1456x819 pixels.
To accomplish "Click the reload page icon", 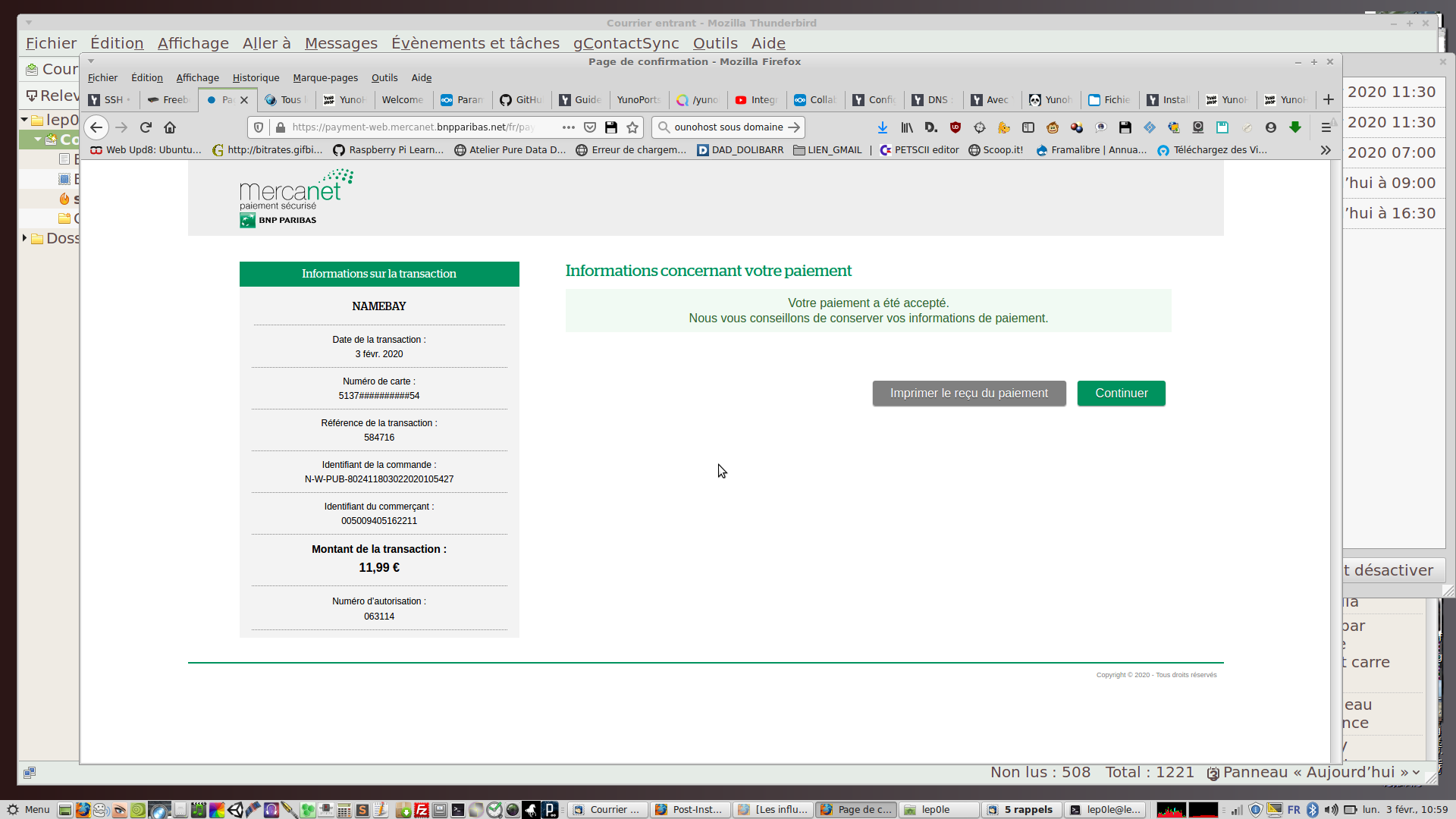I will (x=146, y=127).
